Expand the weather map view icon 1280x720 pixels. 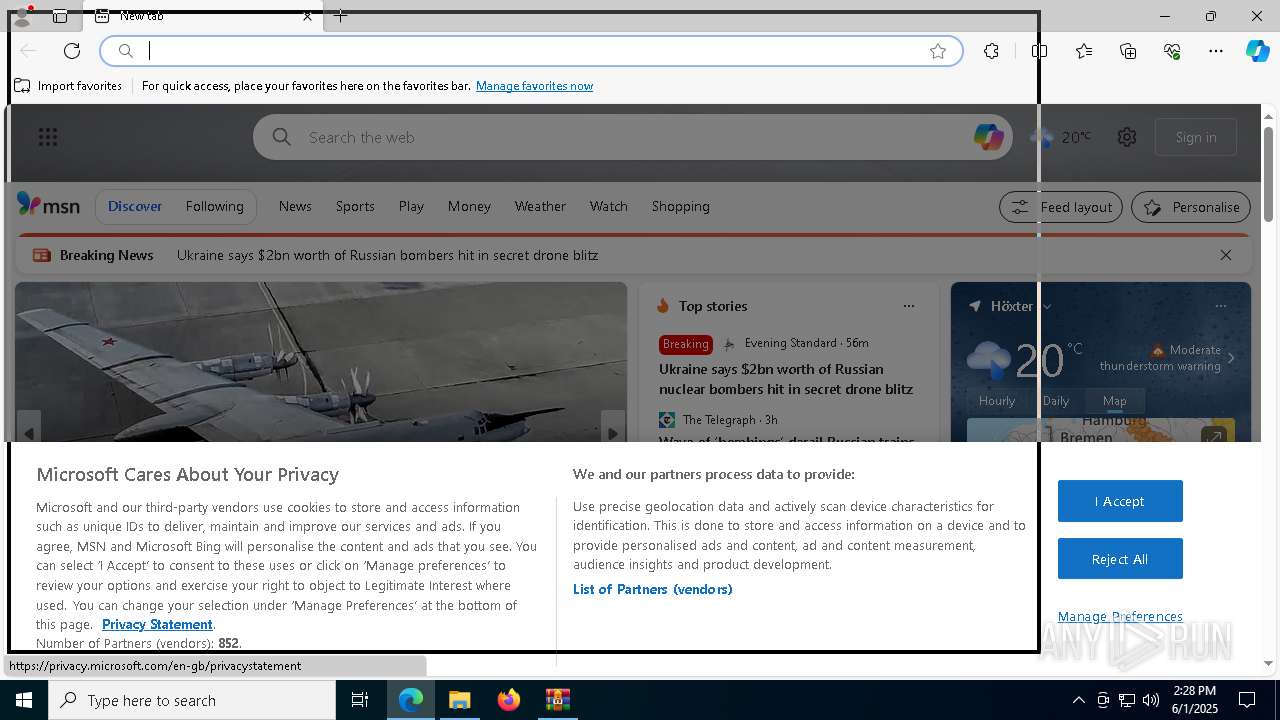[1213, 437]
